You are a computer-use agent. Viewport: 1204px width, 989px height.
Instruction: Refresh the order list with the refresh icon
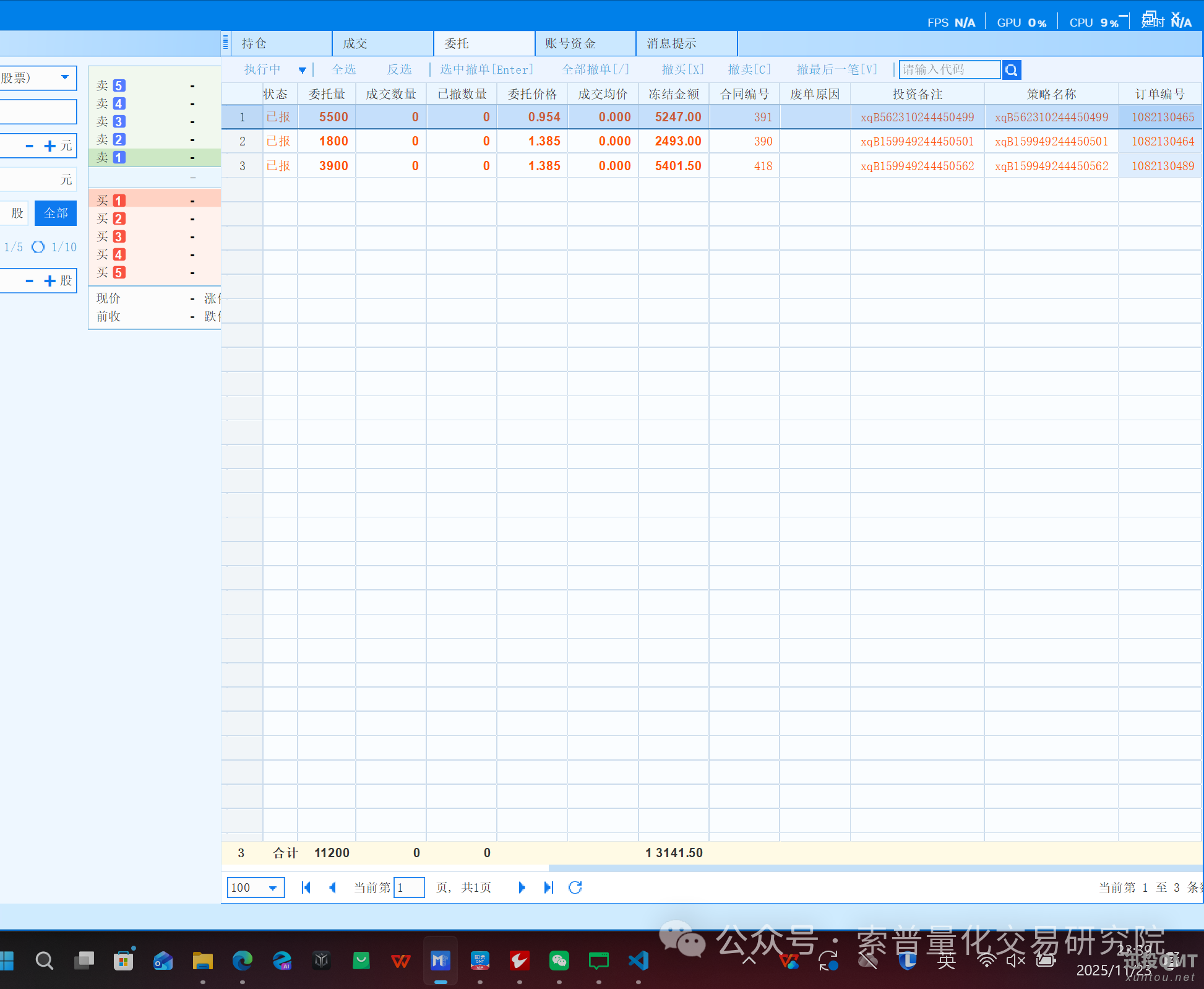tap(575, 888)
